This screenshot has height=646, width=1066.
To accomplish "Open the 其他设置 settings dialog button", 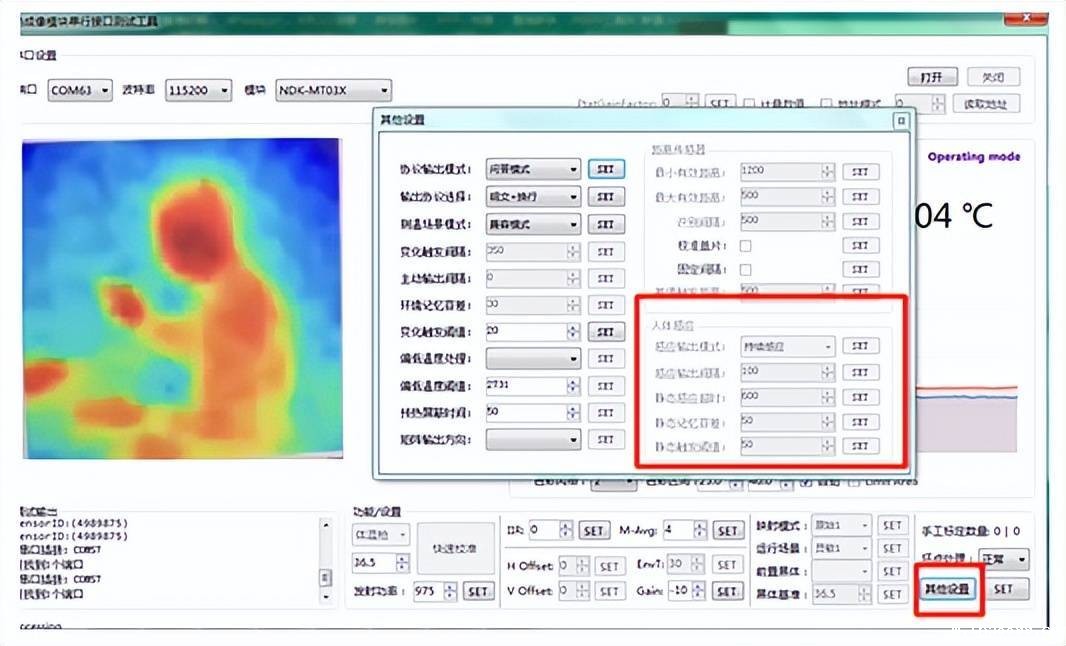I will point(946,589).
